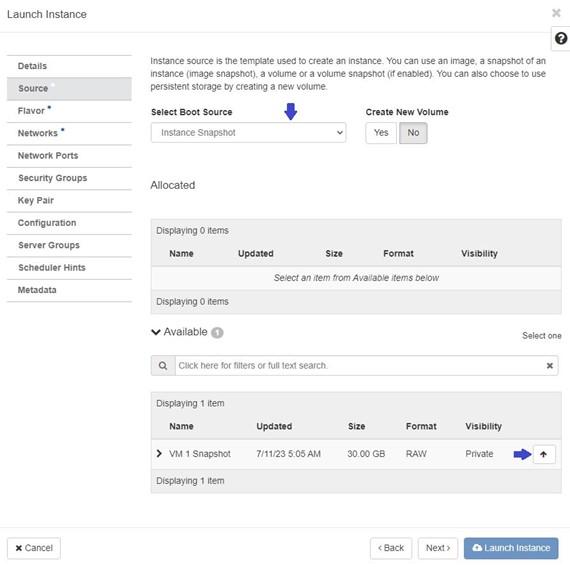
Task: Click the Private visibility cell
Action: click(479, 454)
